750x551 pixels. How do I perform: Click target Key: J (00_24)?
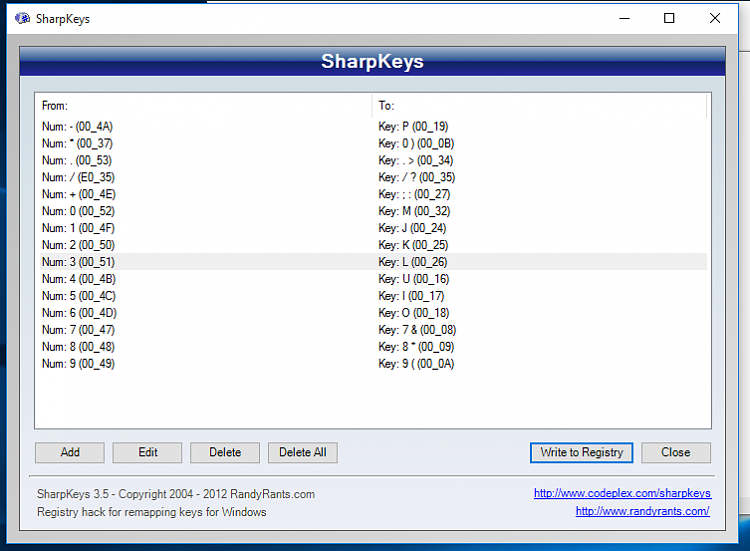pos(412,228)
